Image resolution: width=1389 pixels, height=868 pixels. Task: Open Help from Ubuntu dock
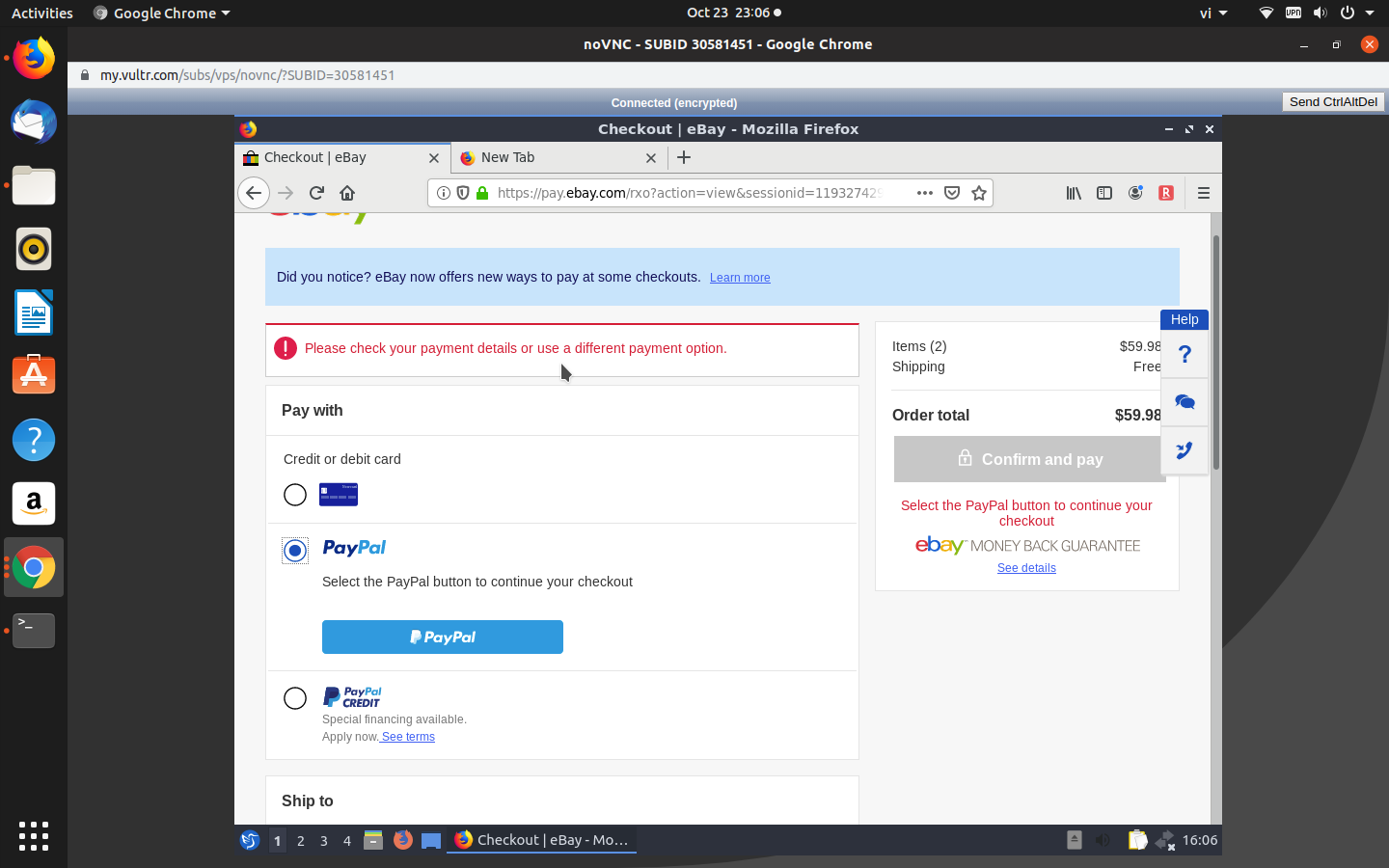pyautogui.click(x=34, y=440)
